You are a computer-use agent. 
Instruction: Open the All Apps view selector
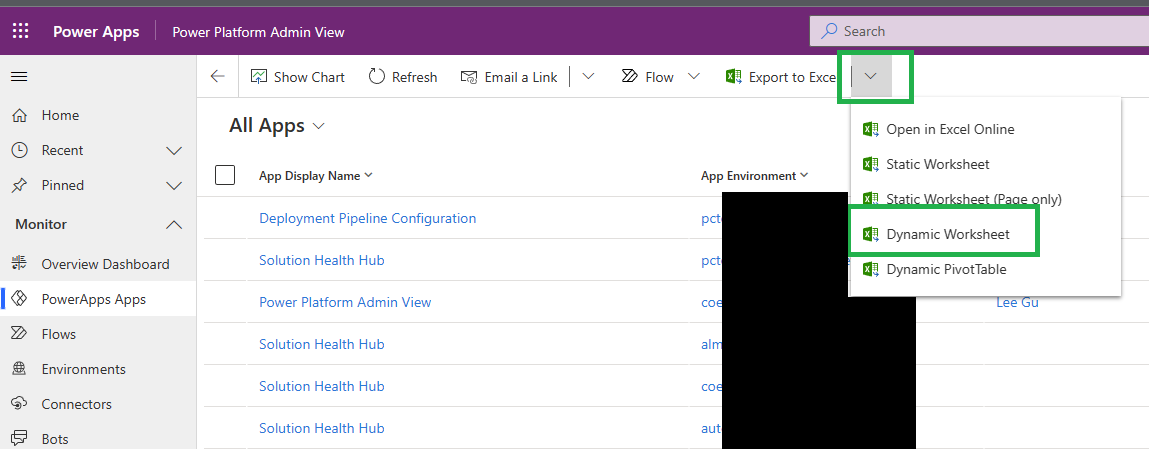[277, 126]
